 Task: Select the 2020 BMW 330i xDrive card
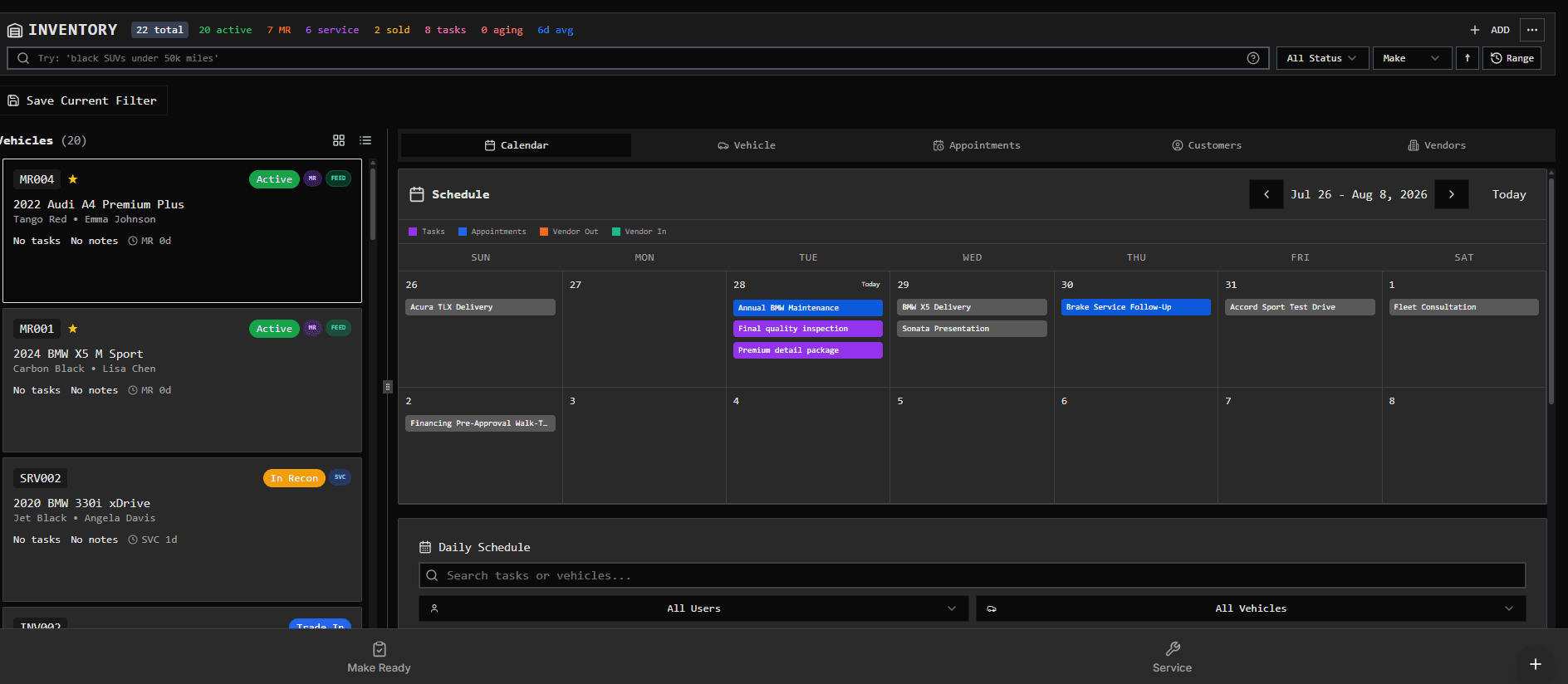click(x=183, y=530)
